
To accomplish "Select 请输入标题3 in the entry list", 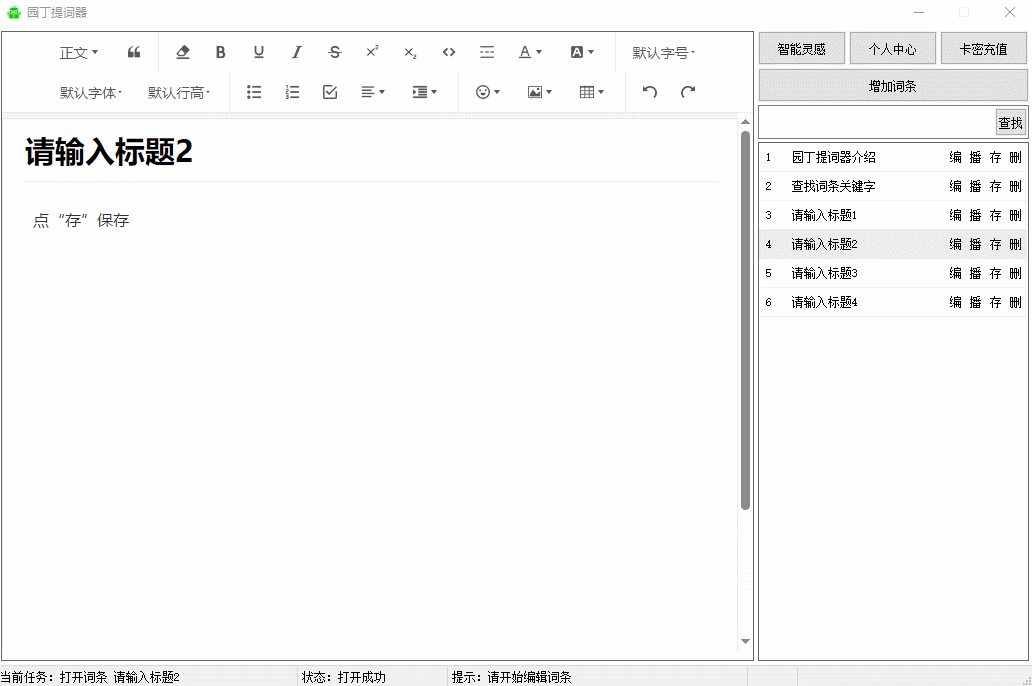I will [x=825, y=273].
